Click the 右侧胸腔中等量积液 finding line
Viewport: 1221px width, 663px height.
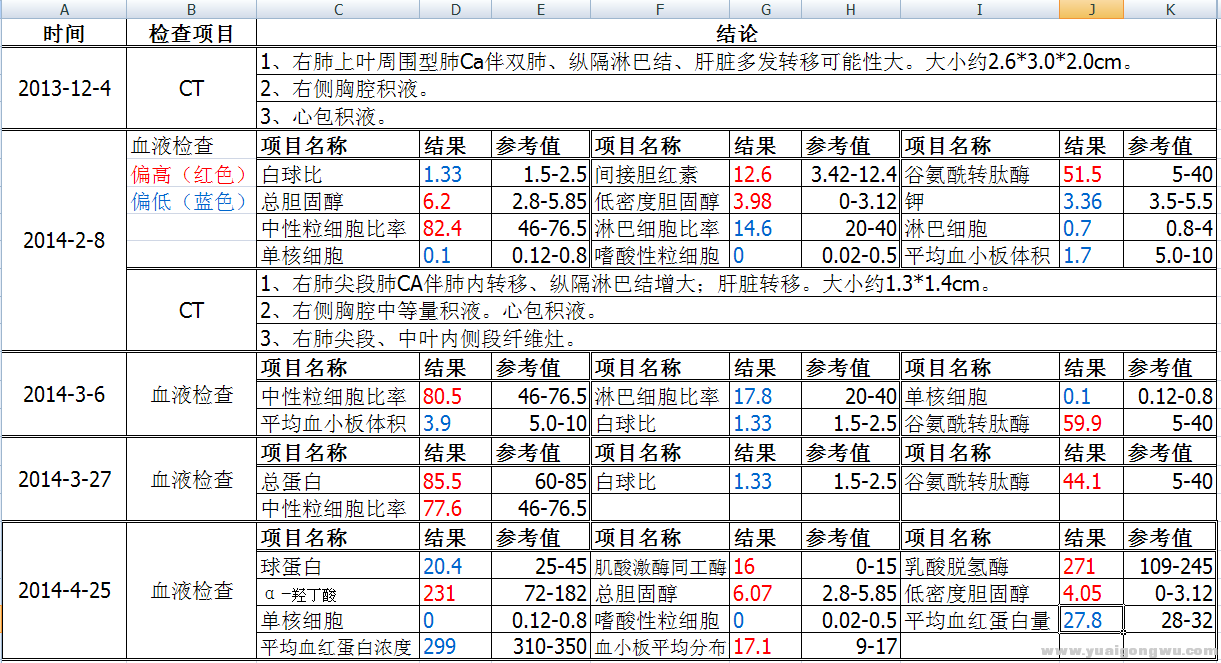point(737,310)
